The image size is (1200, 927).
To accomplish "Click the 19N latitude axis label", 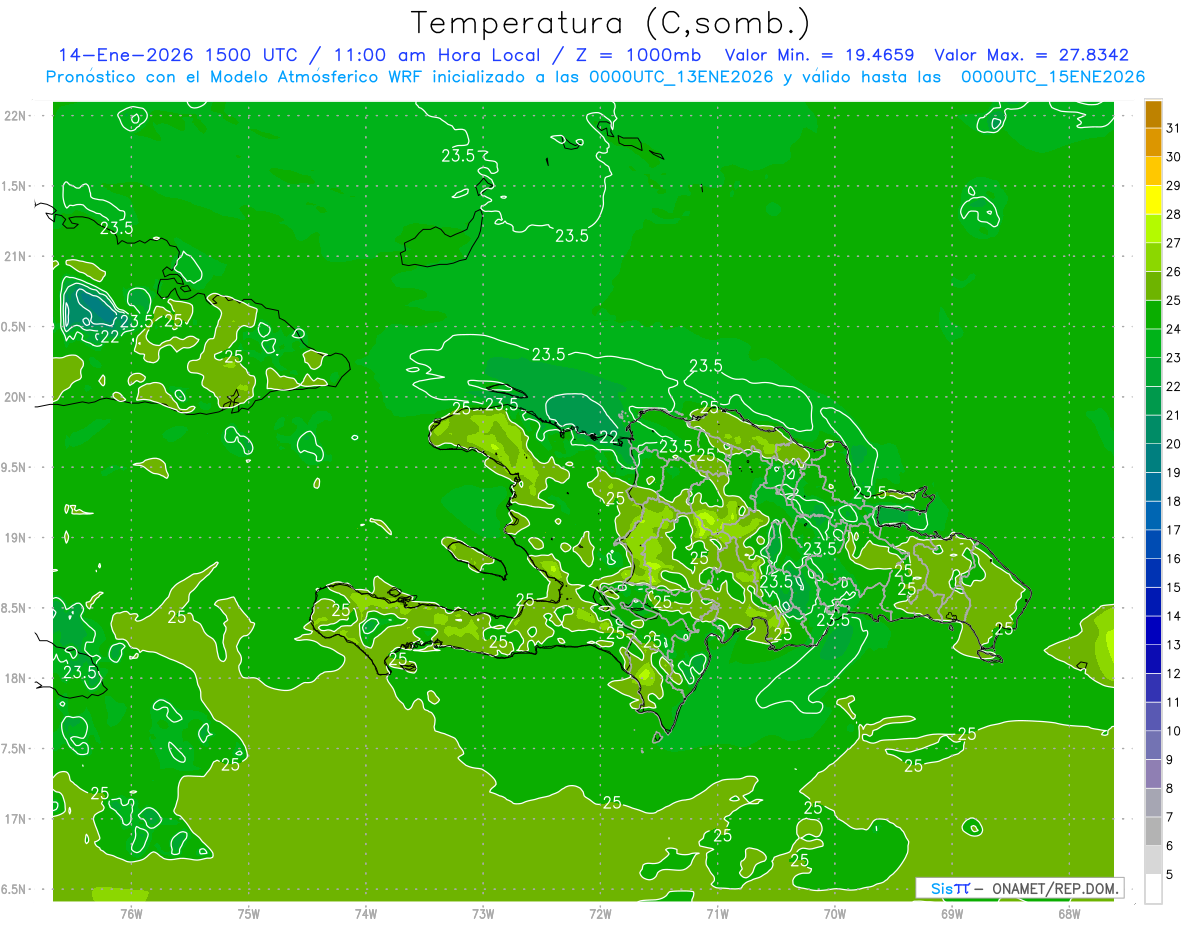I will pos(16,537).
